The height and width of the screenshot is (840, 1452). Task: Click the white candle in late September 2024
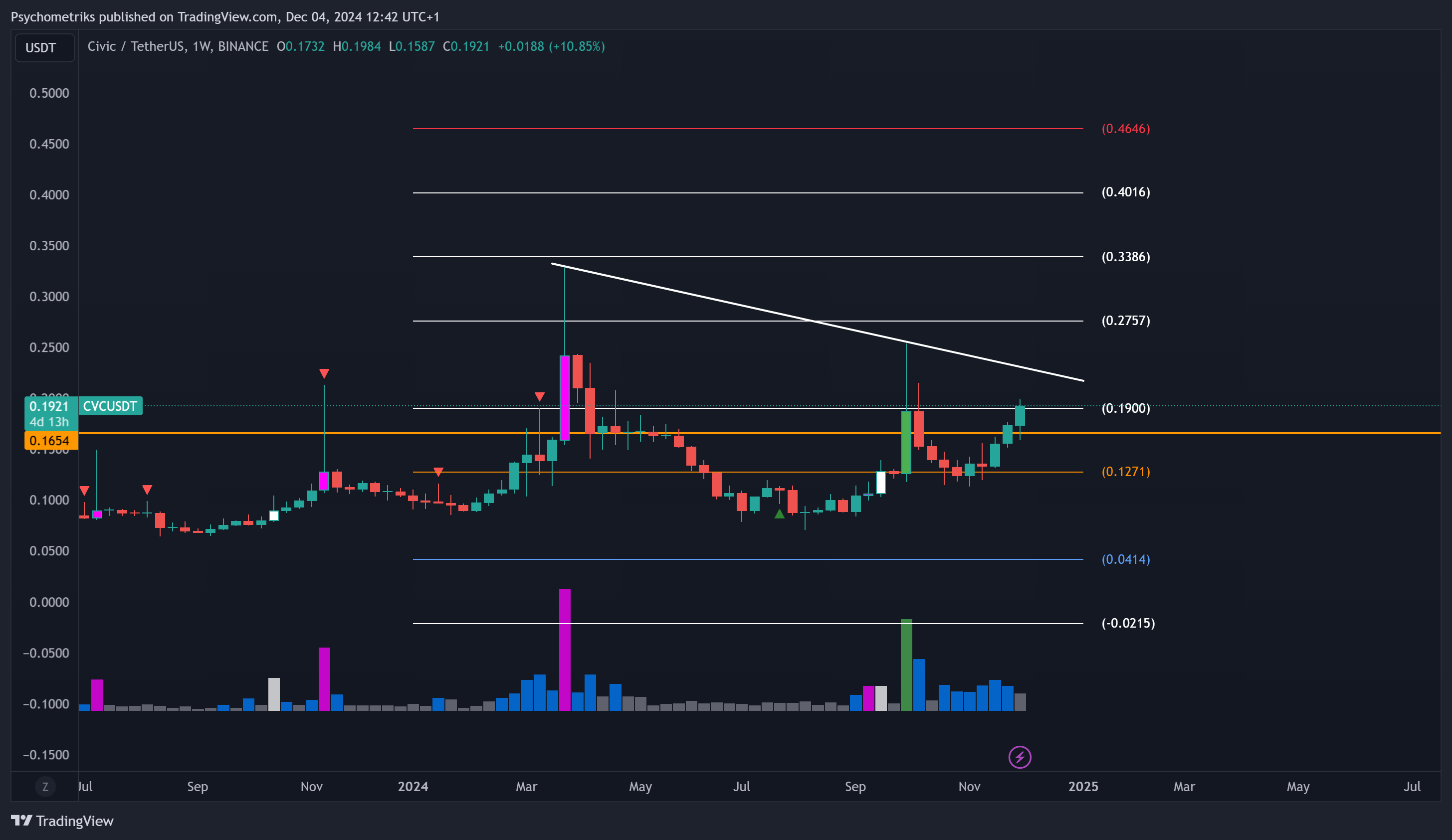click(881, 483)
